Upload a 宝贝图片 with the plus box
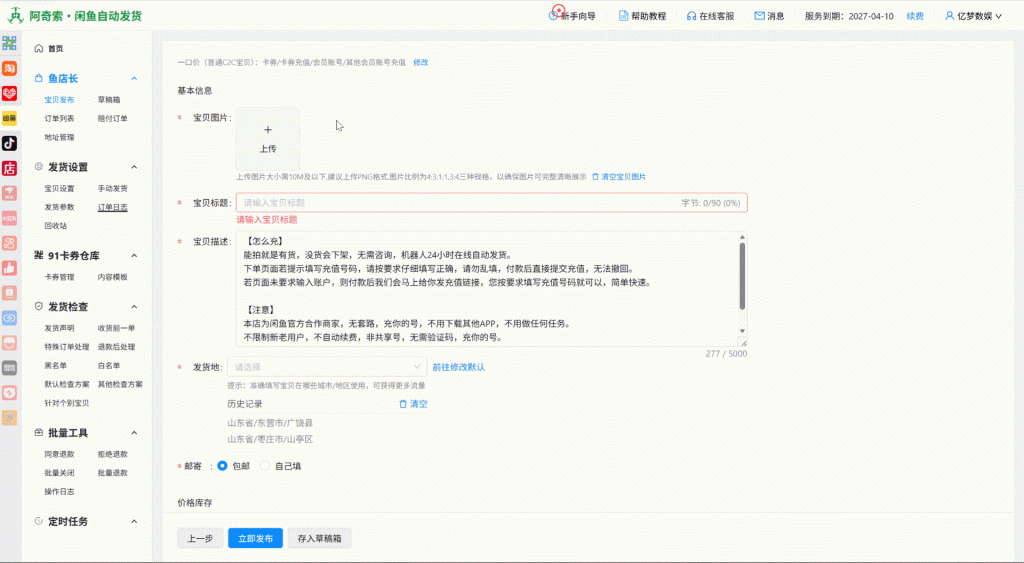1024x563 pixels. pyautogui.click(x=268, y=138)
